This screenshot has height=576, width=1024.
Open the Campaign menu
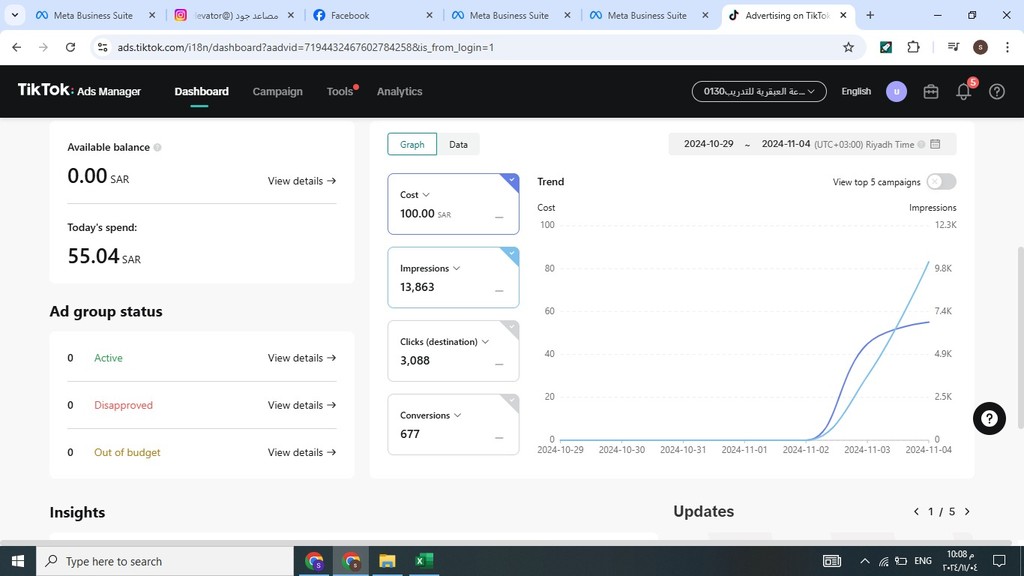tap(278, 91)
